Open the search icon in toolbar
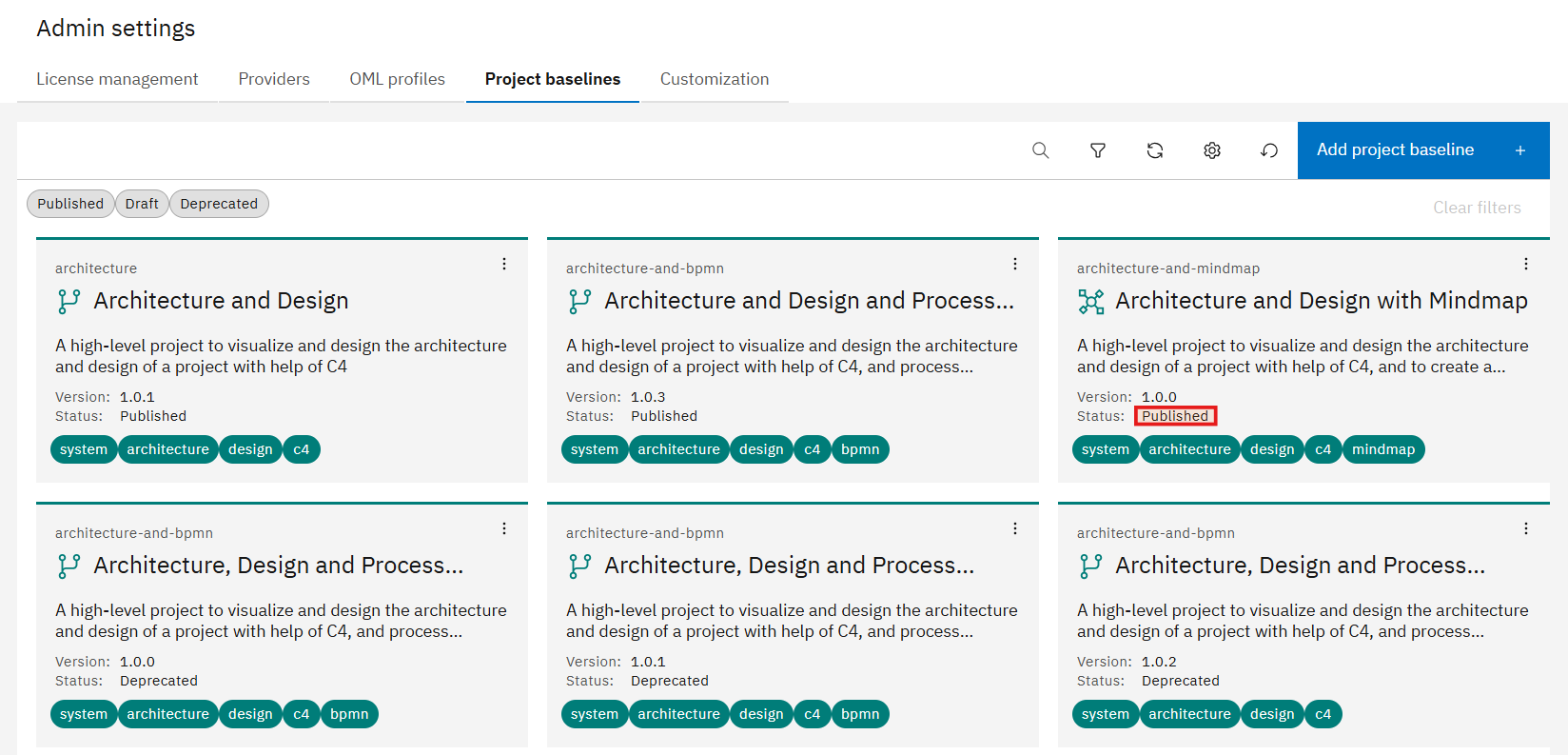 click(1041, 150)
